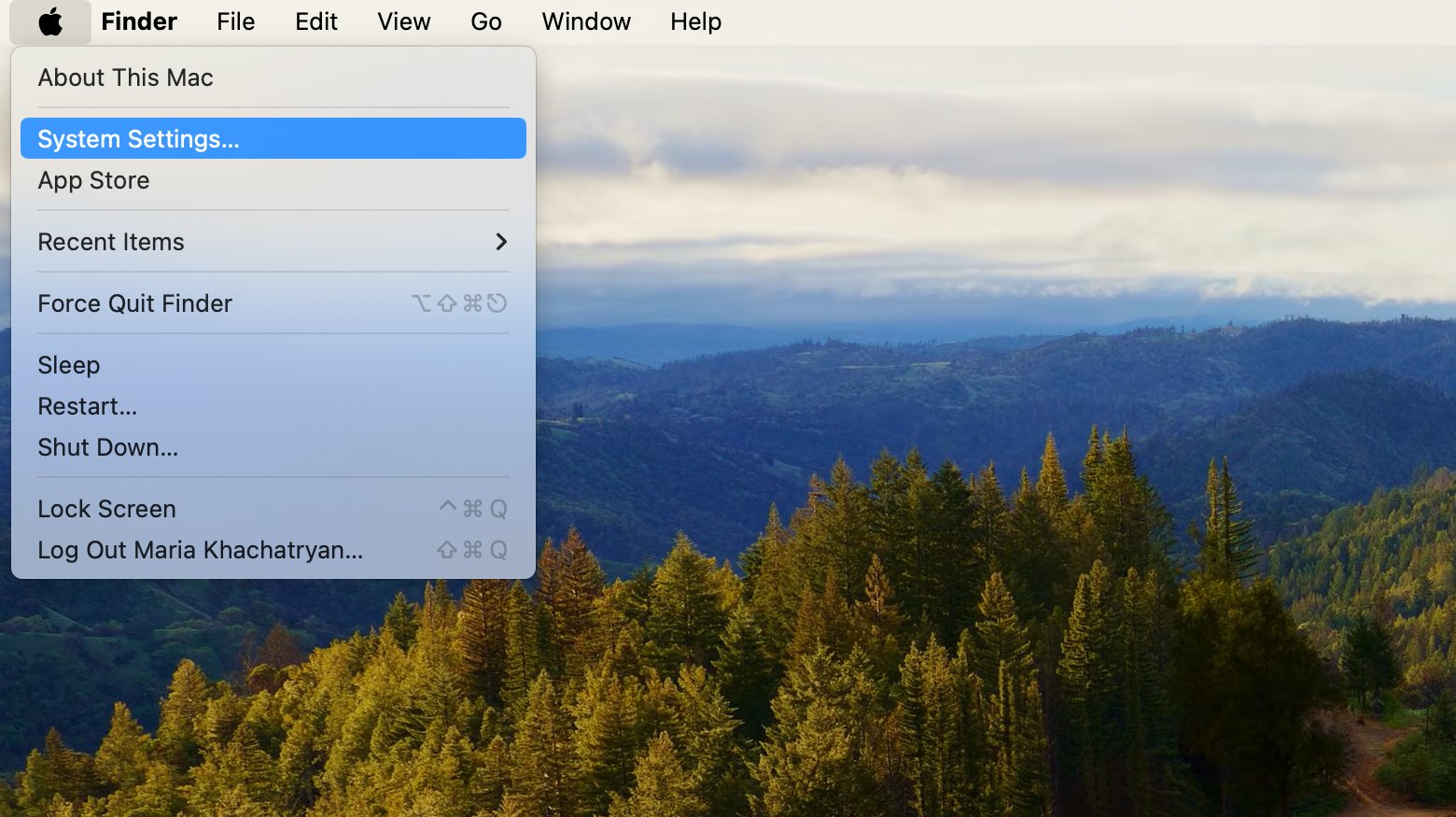Screen dimensions: 1456x817
Task: Open the Help menu
Action: pyautogui.click(x=695, y=21)
